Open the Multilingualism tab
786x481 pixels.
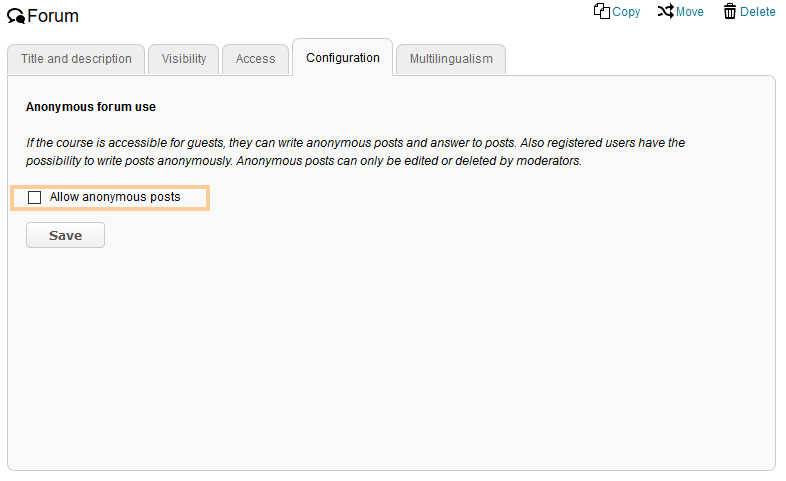451,59
